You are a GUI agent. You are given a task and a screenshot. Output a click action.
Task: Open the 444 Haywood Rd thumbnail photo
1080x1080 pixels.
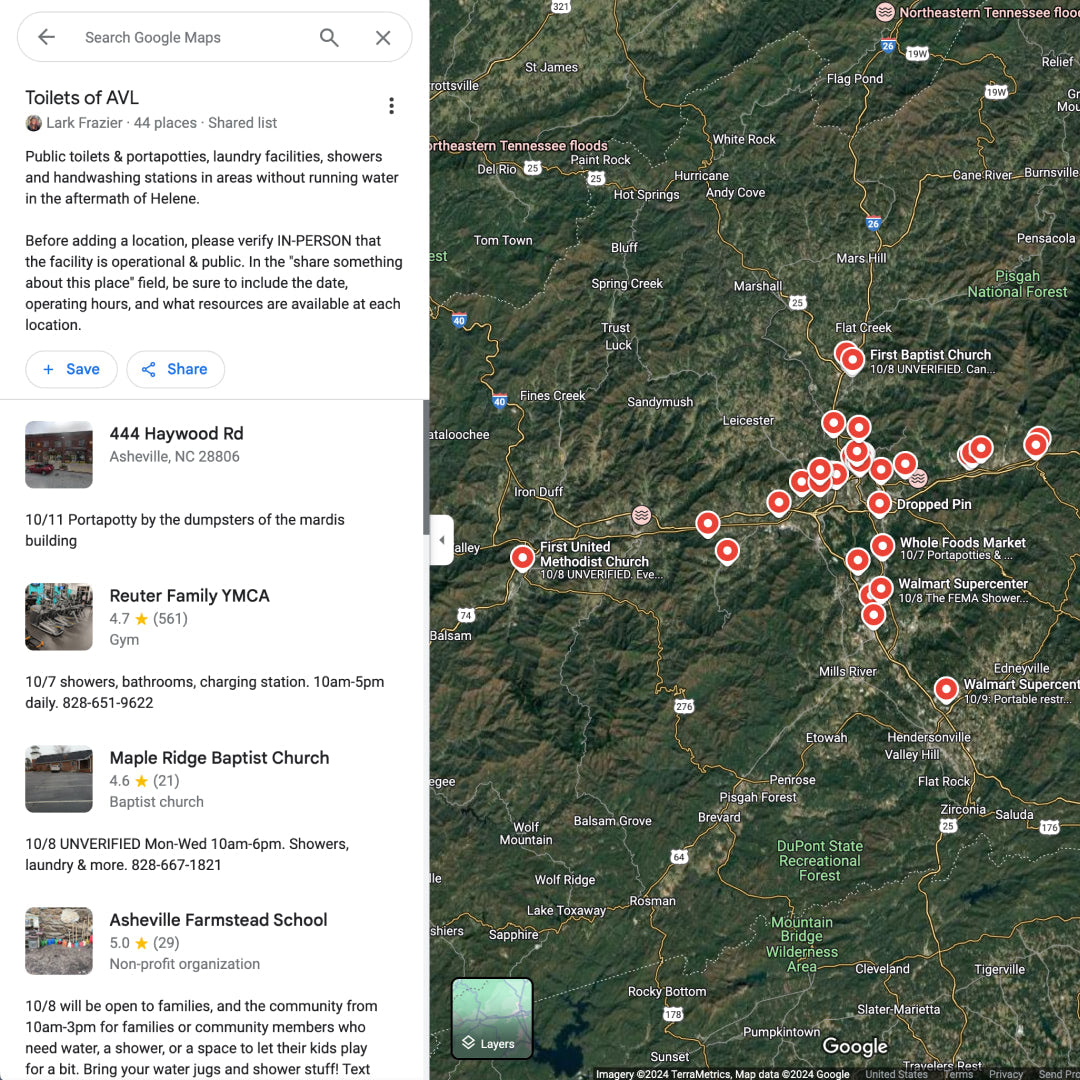pos(59,454)
